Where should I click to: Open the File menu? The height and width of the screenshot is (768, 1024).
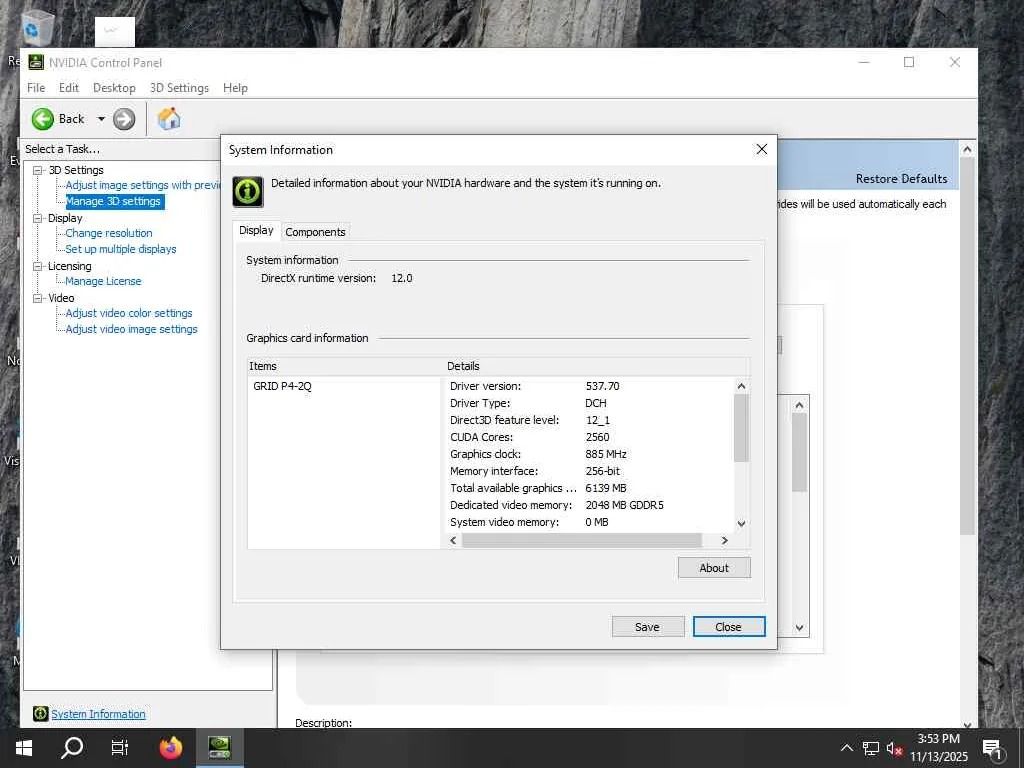tap(36, 88)
